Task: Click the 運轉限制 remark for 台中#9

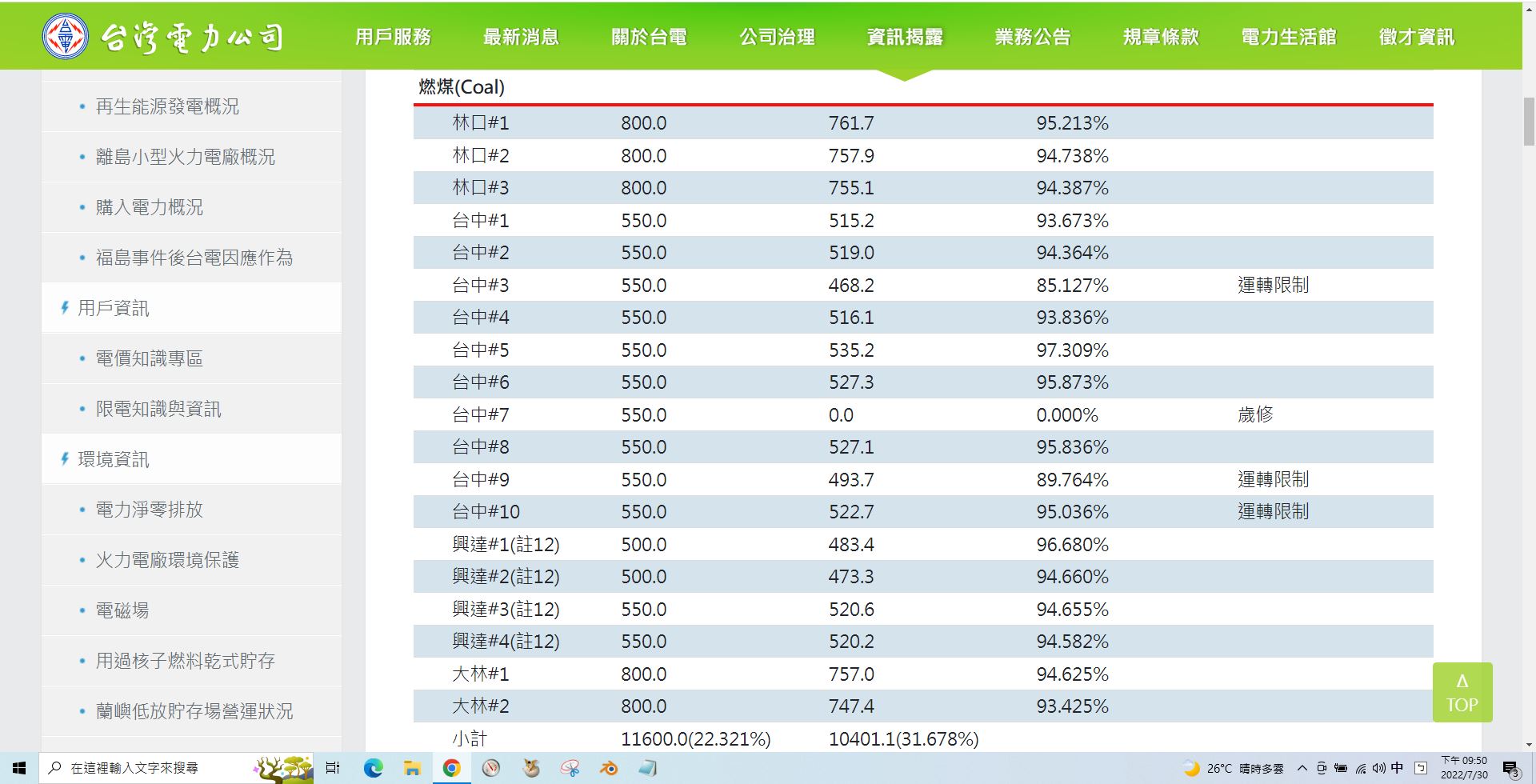Action: pos(1273,479)
